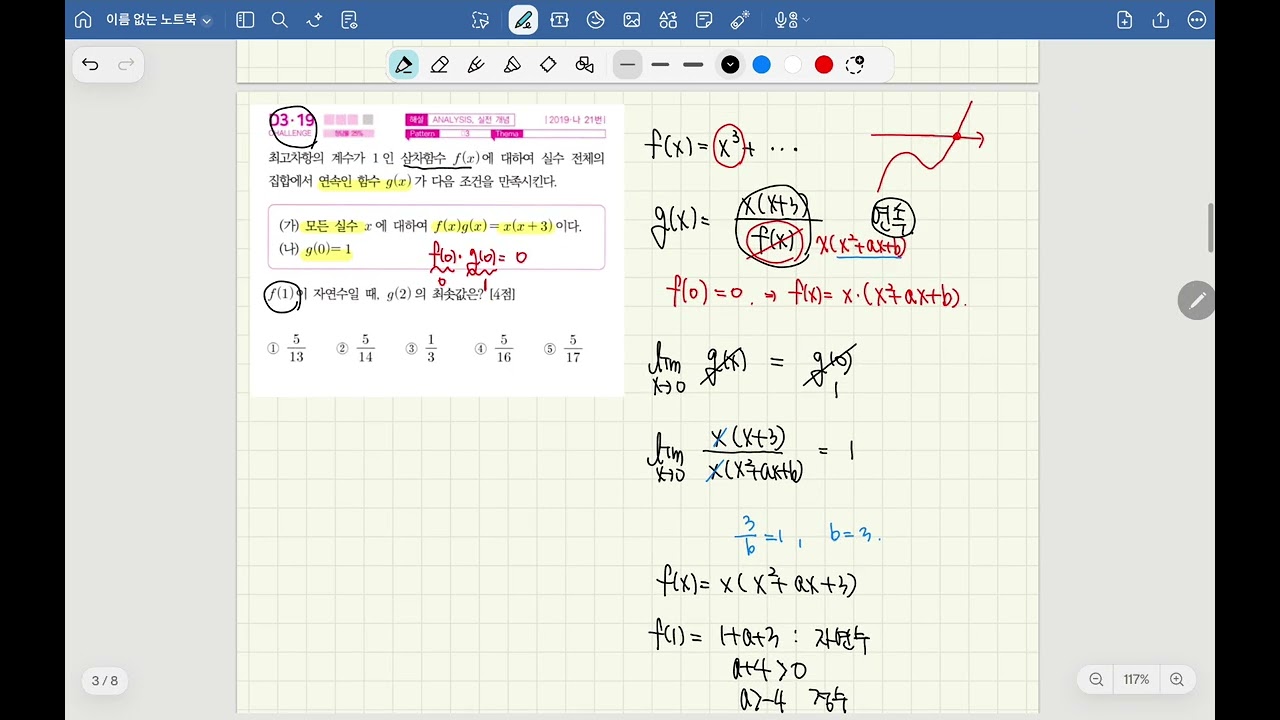Viewport: 1280px width, 720px height.
Task: Add a sticky note comment
Action: click(704, 20)
